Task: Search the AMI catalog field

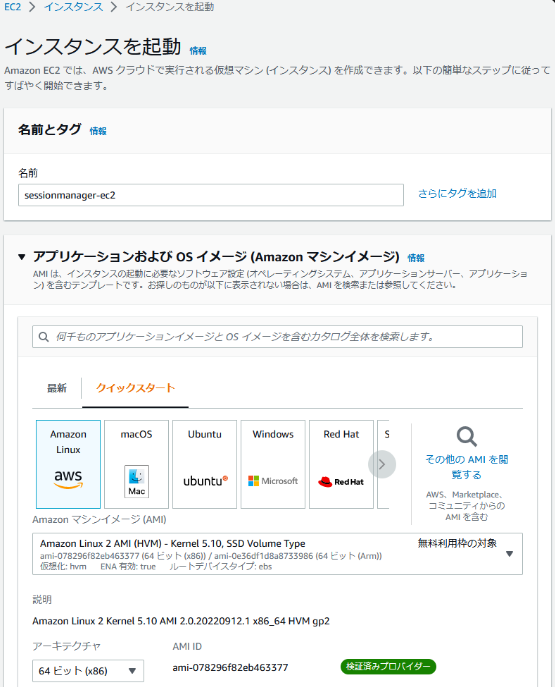Action: 277,336
